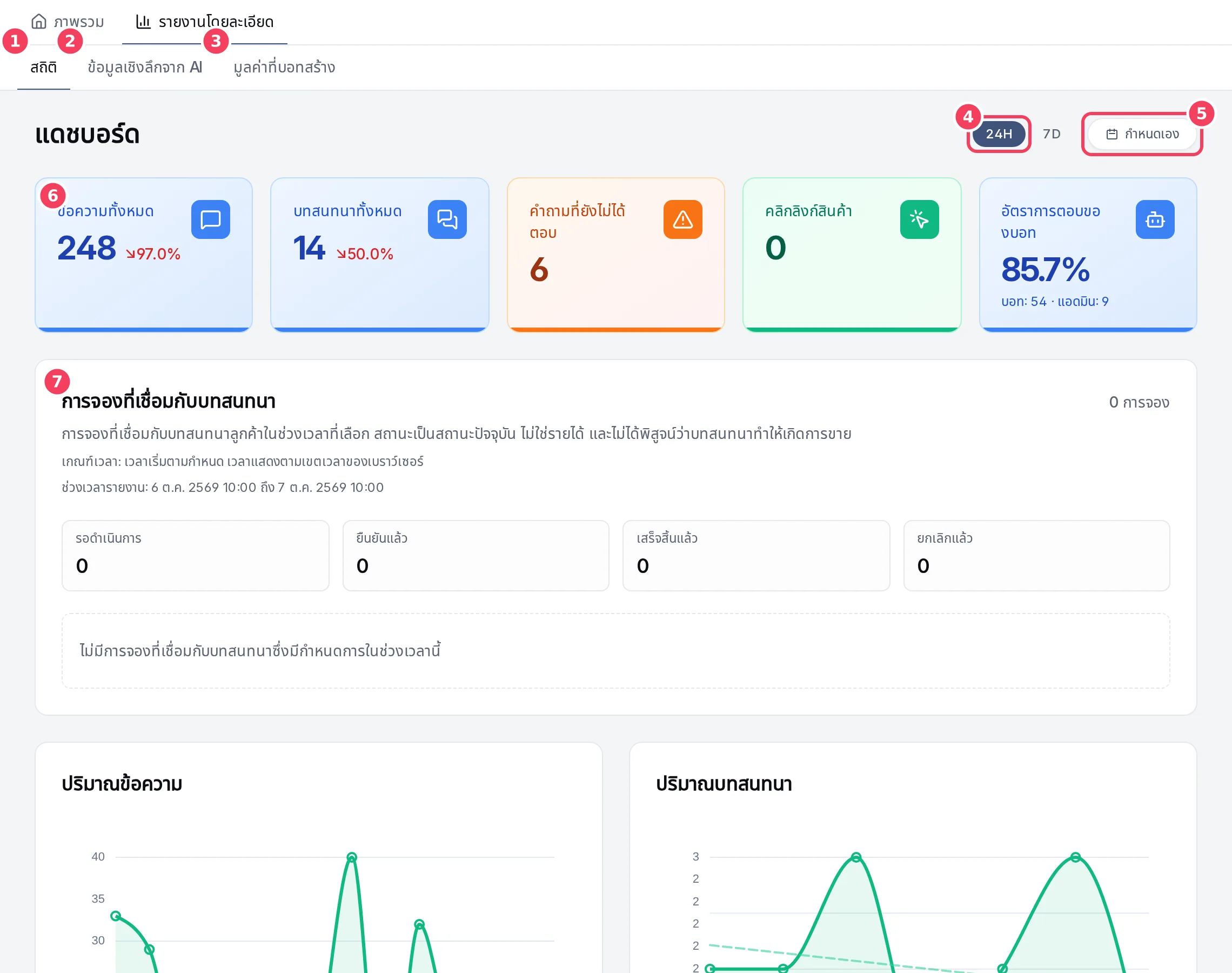Screen dimensions: 1232x973
Task: Select the รายงานโดยละเอียด tab
Action: coord(204,22)
